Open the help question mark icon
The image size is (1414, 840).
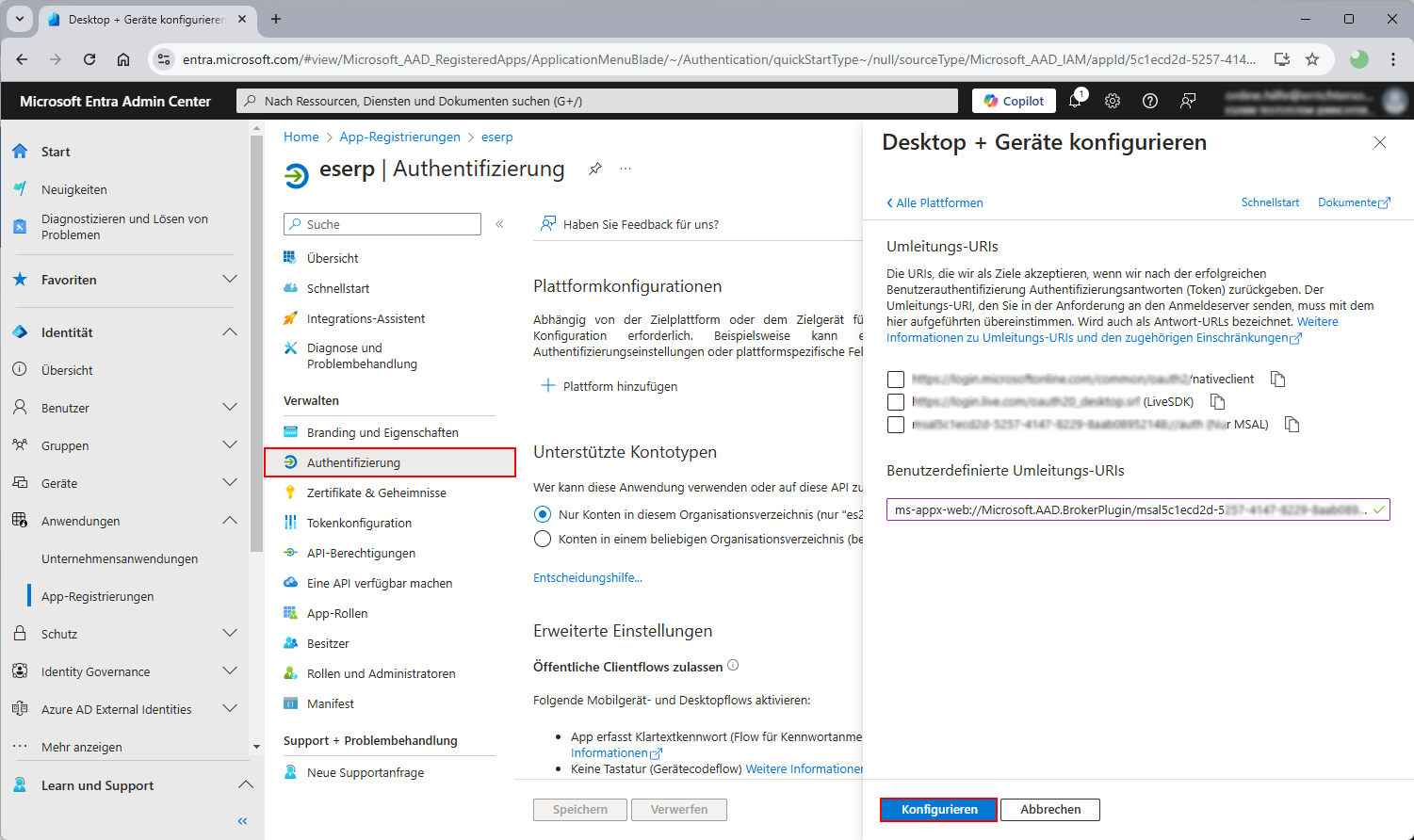[x=1150, y=101]
